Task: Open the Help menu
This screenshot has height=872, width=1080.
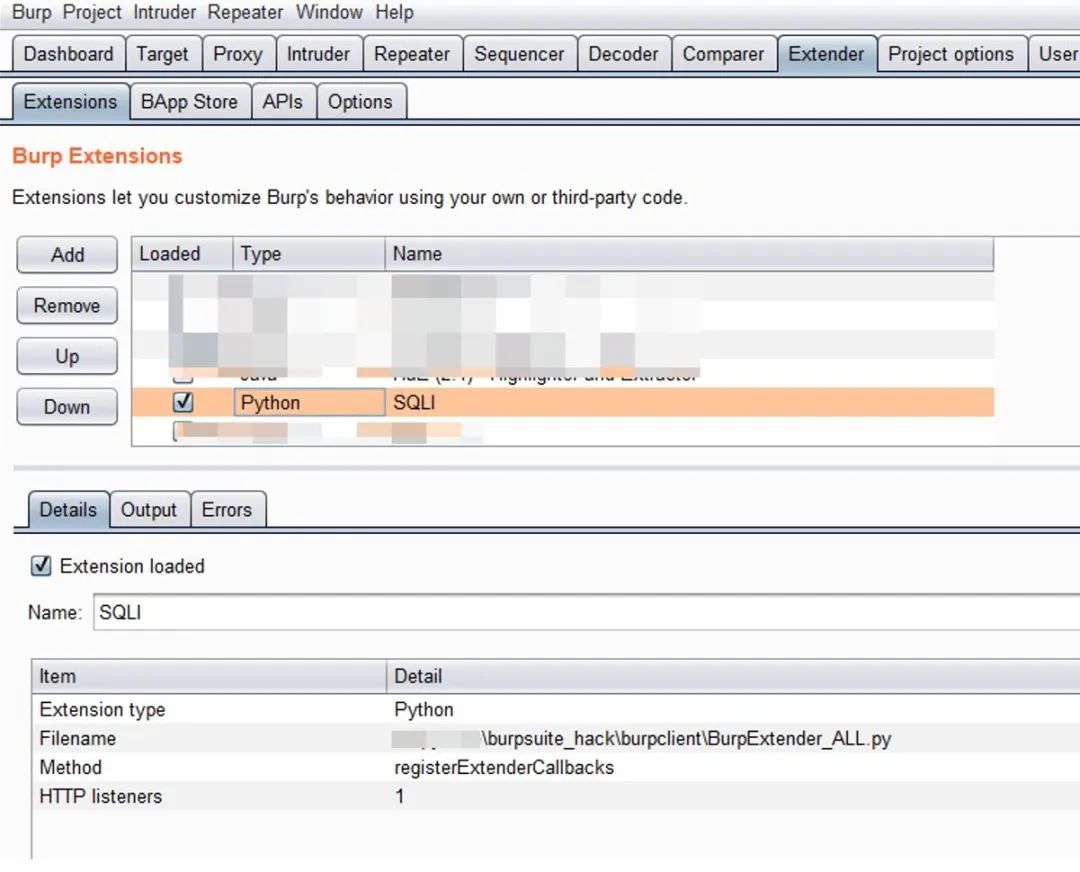Action: click(x=395, y=12)
